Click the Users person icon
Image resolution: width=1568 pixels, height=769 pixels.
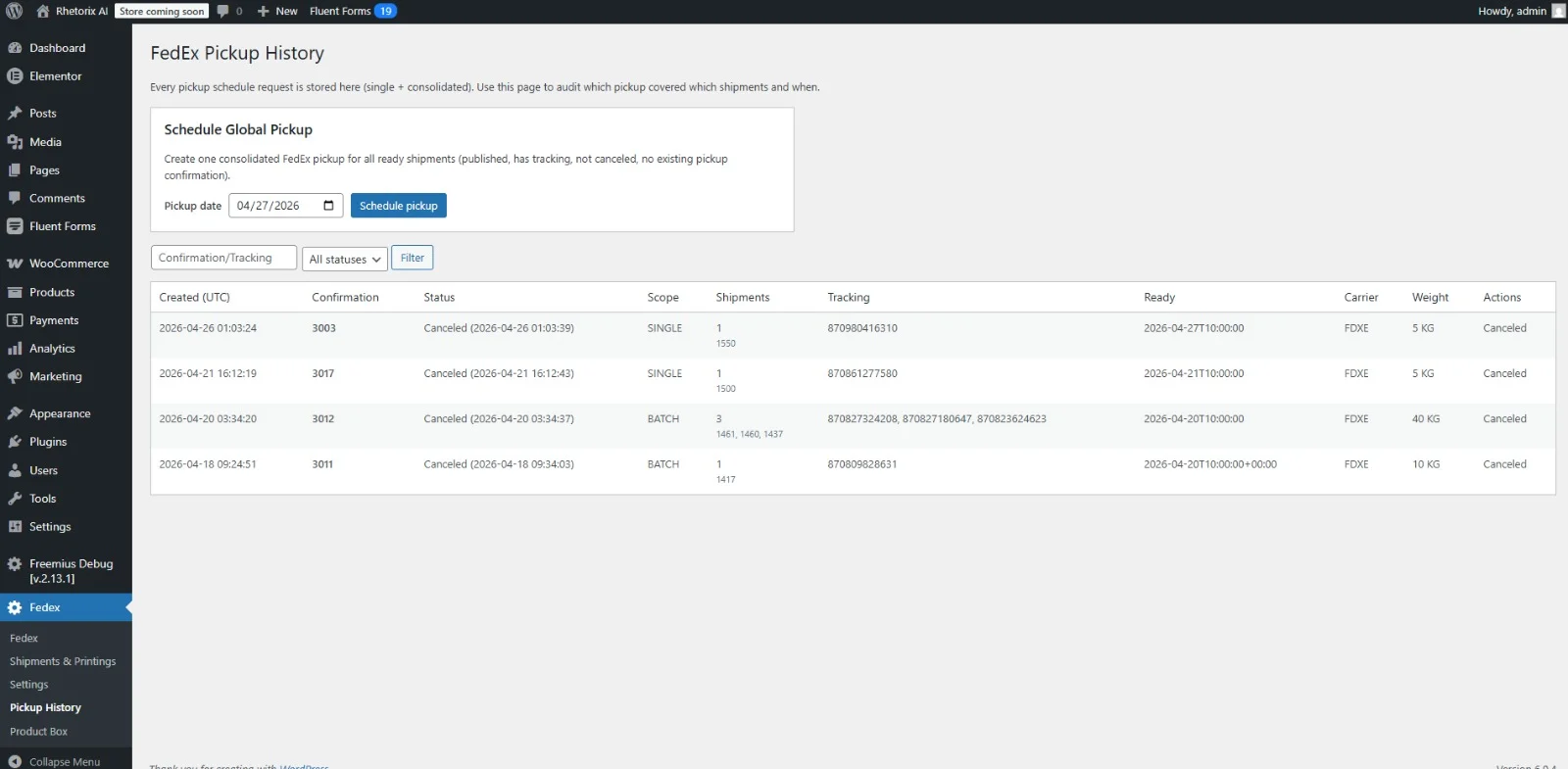(x=15, y=470)
